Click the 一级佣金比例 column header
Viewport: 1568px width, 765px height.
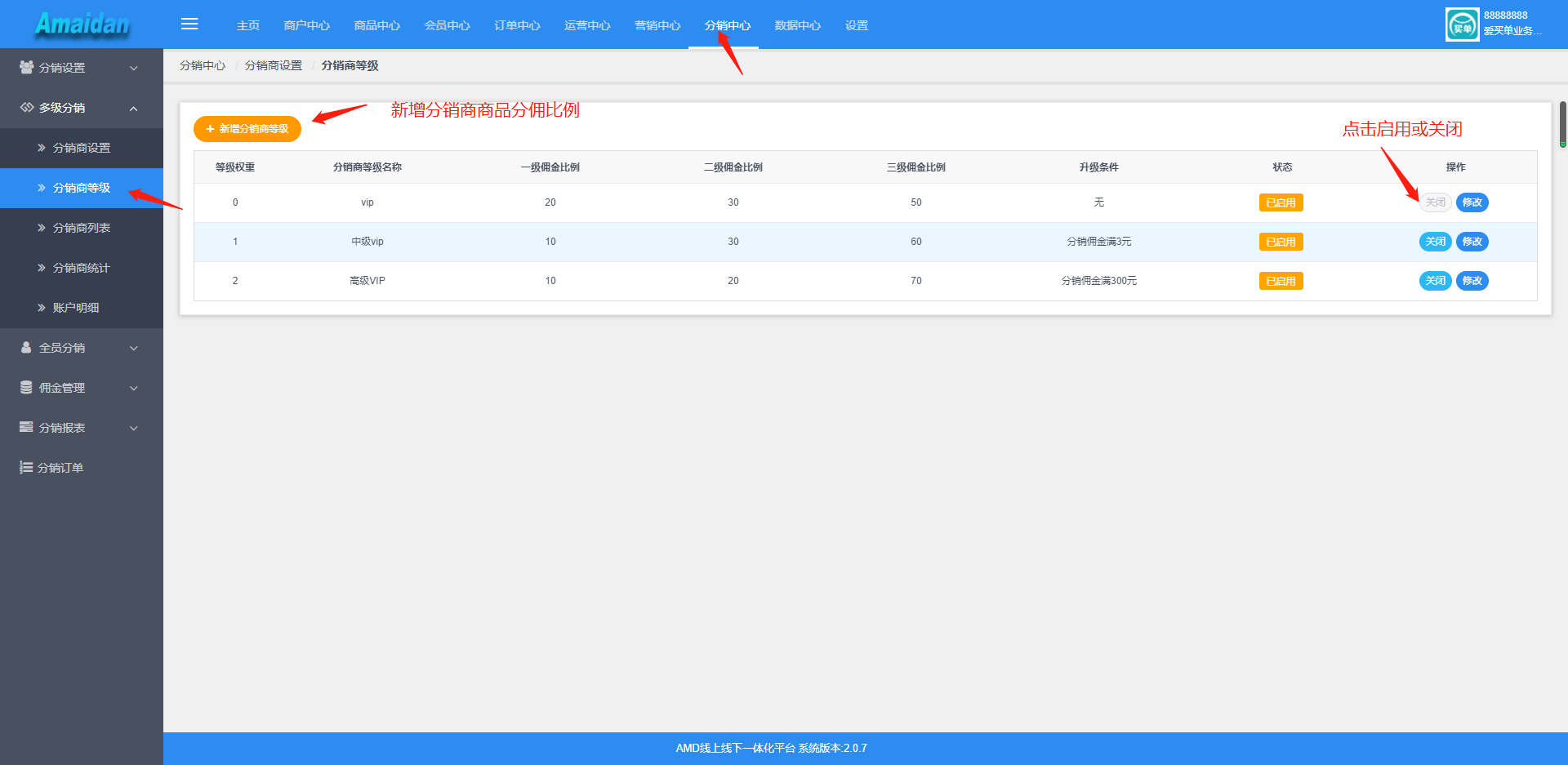pyautogui.click(x=550, y=167)
